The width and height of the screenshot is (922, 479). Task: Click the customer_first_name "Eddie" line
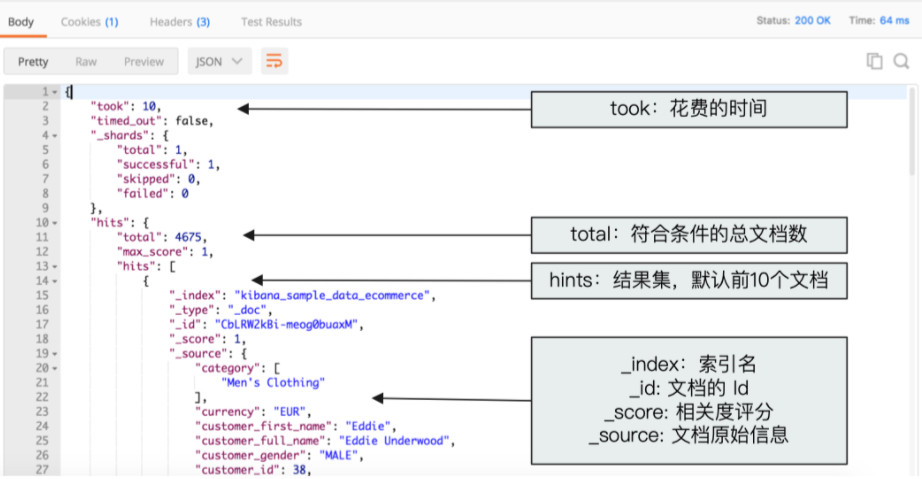pyautogui.click(x=296, y=426)
